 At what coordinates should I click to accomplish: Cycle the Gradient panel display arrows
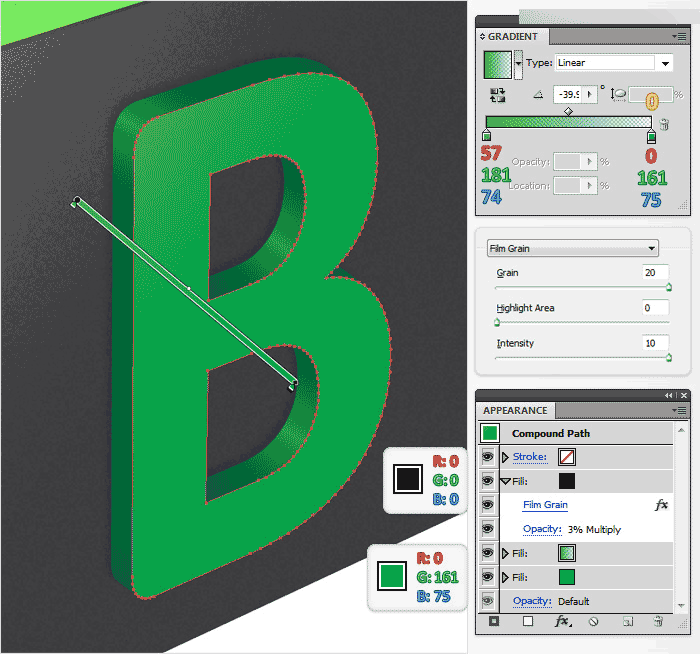(x=482, y=37)
